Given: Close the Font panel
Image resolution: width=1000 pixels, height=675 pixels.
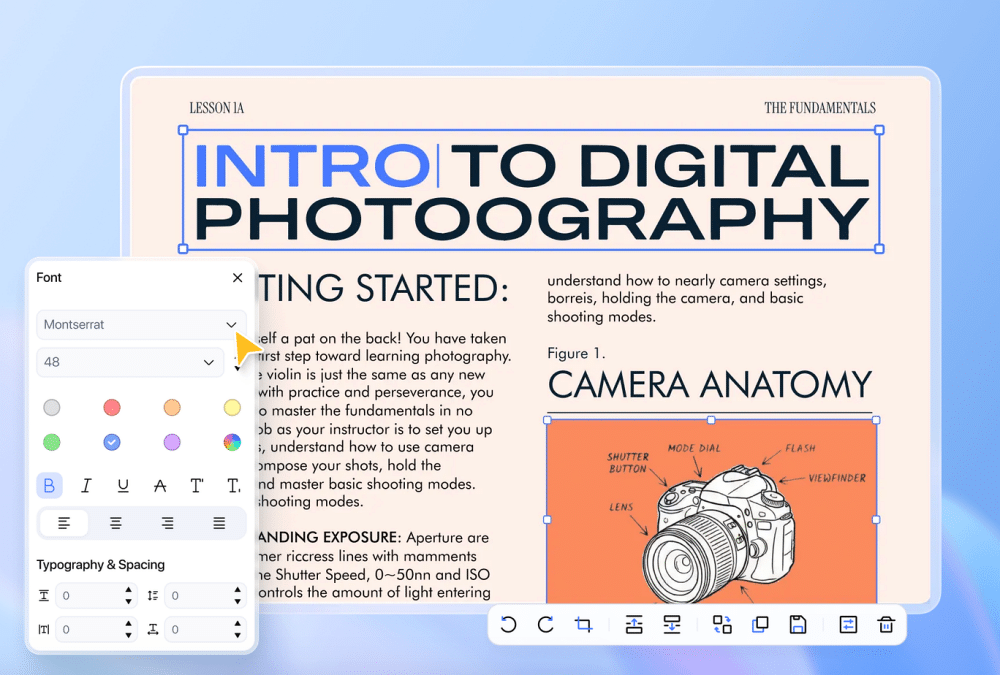Looking at the screenshot, I should coord(237,278).
